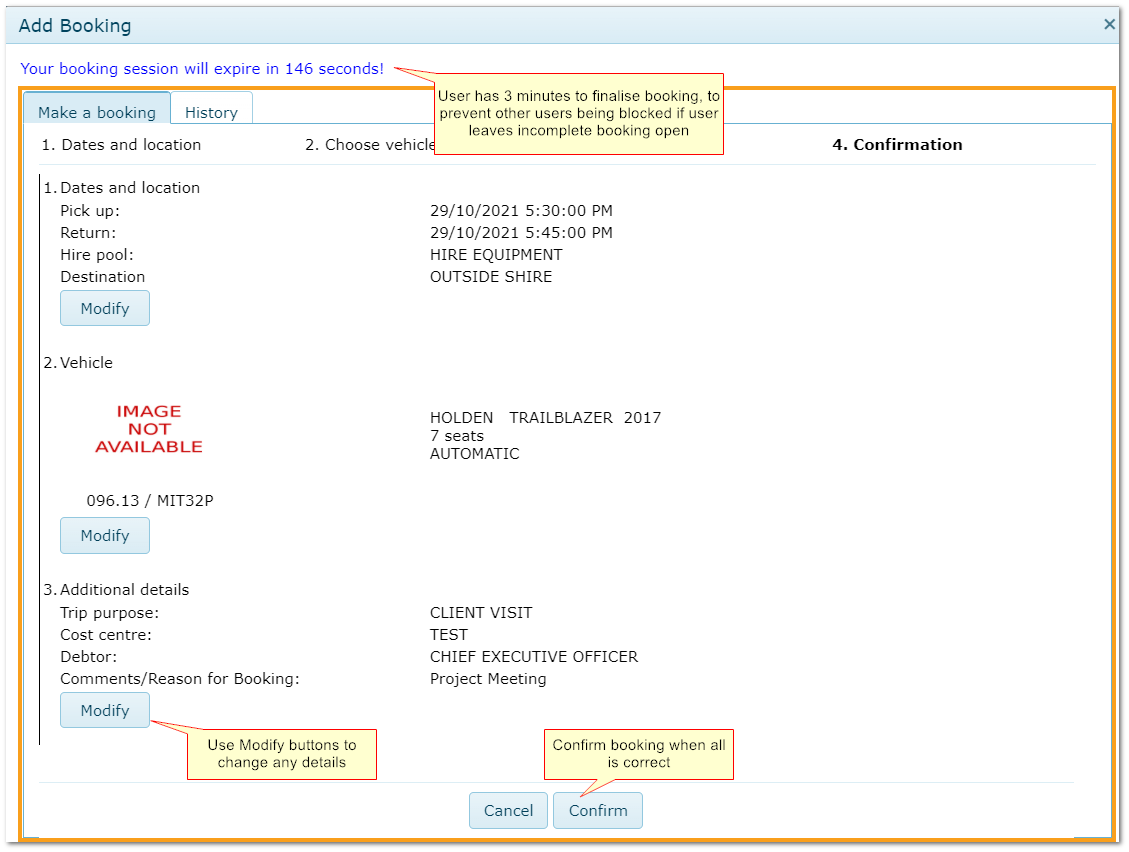Screen dimensions: 1129x852
Task: Select the pick up date 5:30:00 PM value
Action: [521, 210]
